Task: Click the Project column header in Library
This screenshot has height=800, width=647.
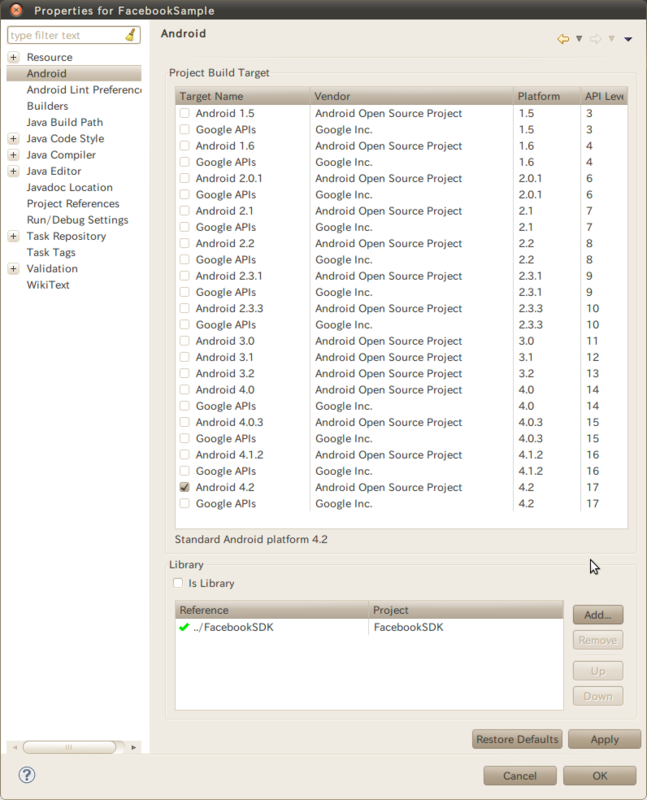Action: click(466, 610)
